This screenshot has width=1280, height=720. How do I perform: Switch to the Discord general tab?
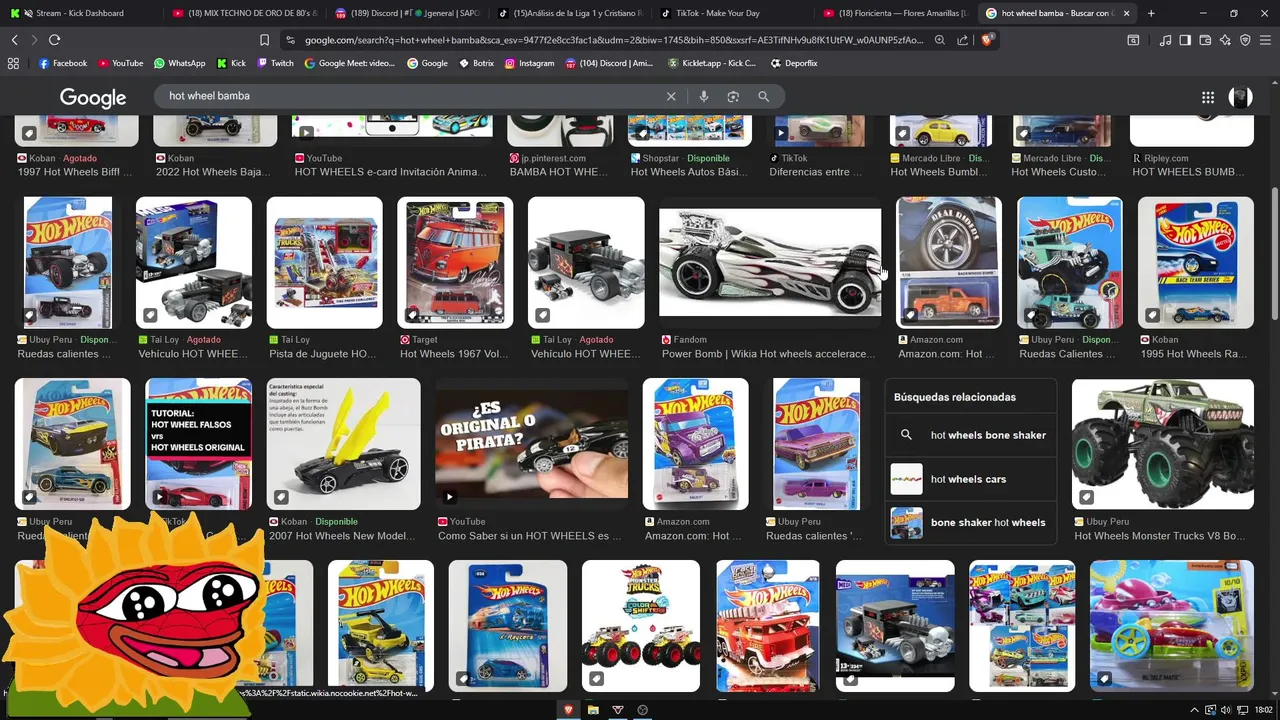click(407, 13)
